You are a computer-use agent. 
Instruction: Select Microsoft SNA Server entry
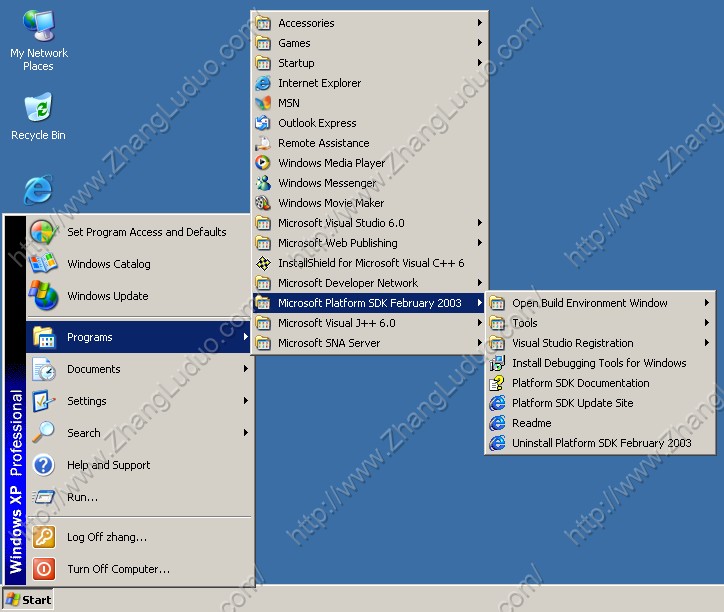(368, 343)
